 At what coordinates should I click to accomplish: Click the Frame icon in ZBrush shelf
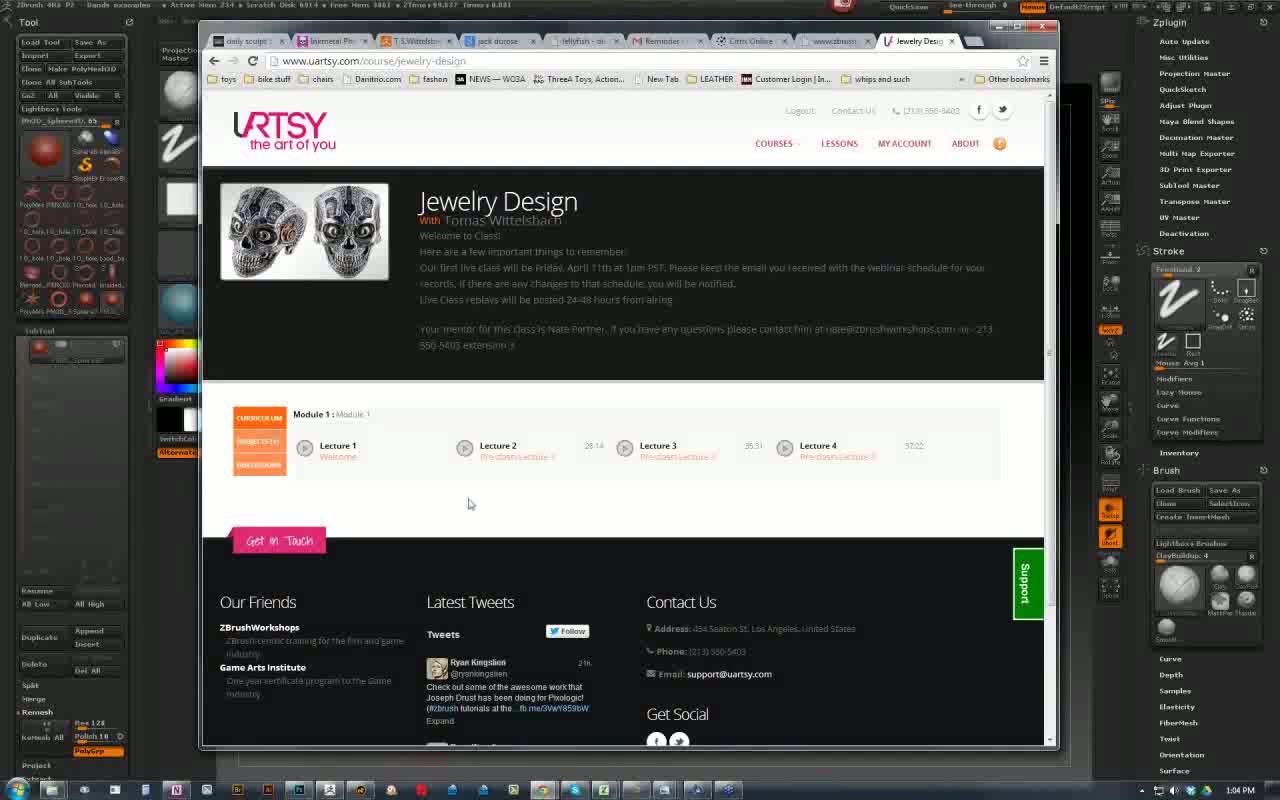tap(1110, 376)
